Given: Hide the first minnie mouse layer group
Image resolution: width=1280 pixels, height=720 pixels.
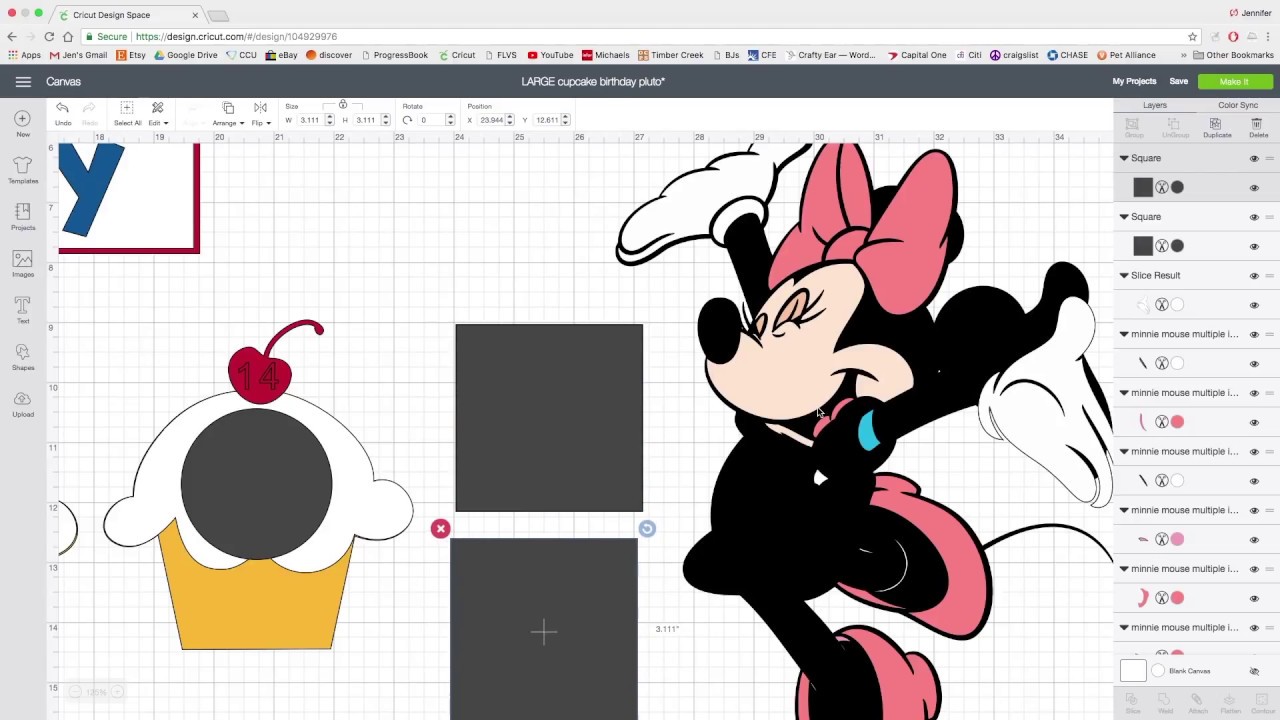Looking at the screenshot, I should [x=1254, y=334].
